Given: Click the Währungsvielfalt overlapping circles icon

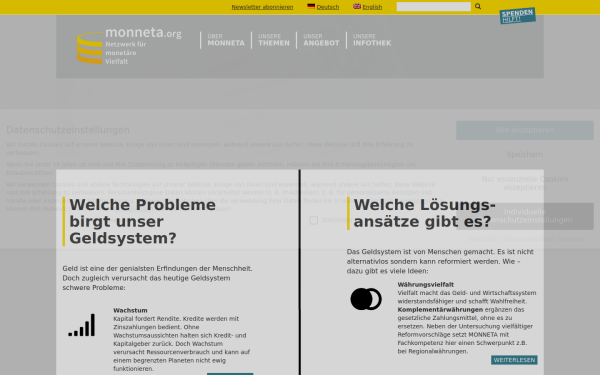Looking at the screenshot, I should click(366, 299).
